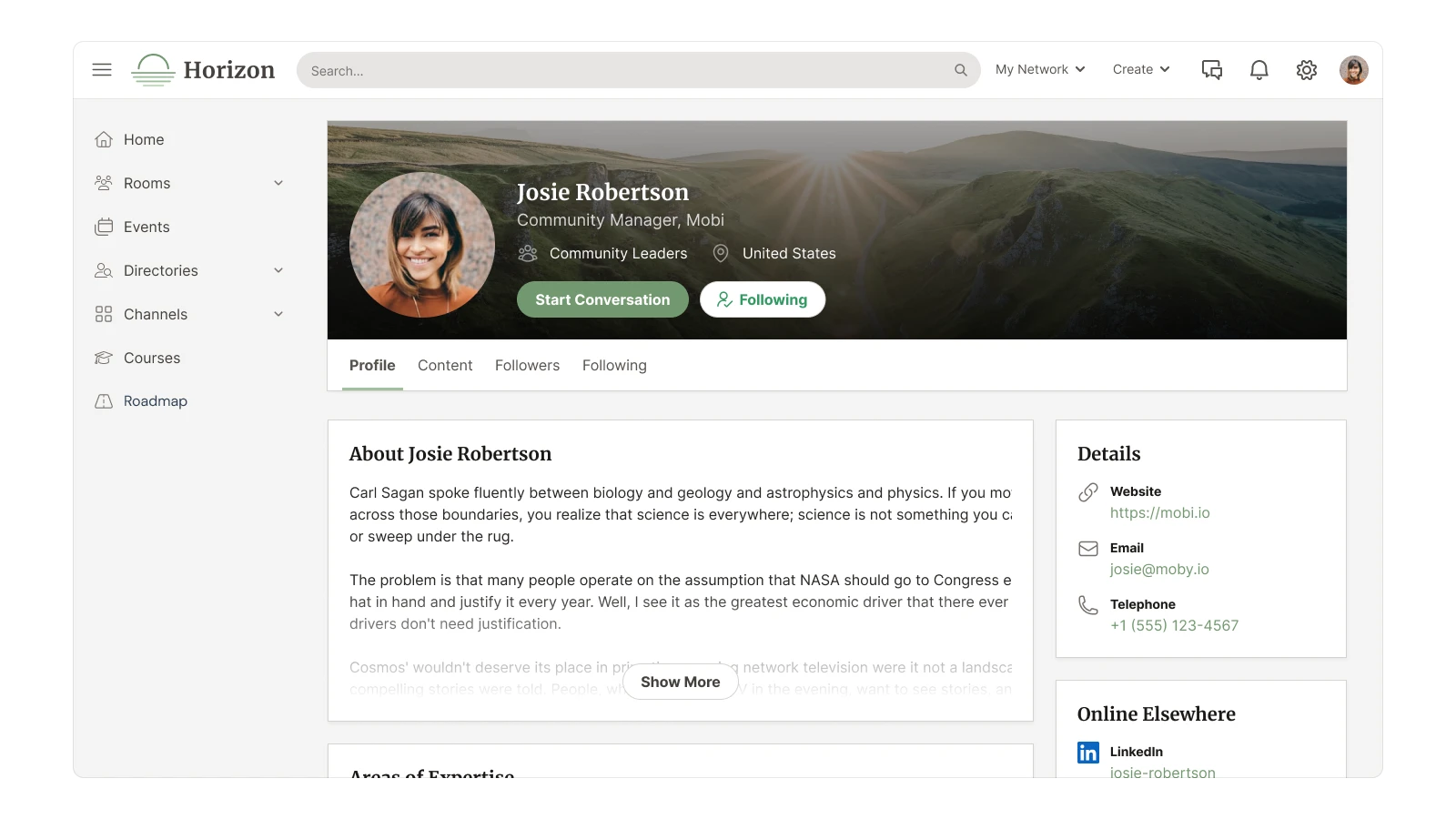Click the Community Leaders label
The image size is (1456, 819).
[x=619, y=253]
